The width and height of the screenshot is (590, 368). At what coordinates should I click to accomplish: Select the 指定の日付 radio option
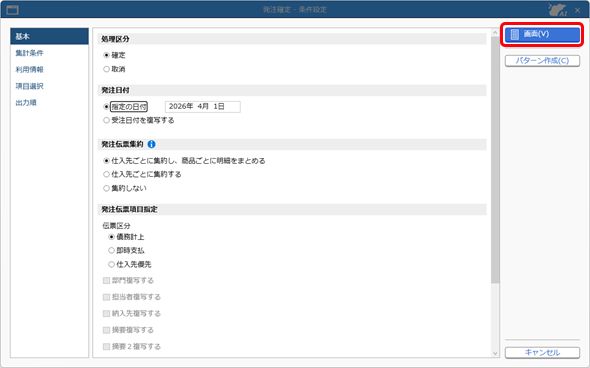[x=106, y=107]
